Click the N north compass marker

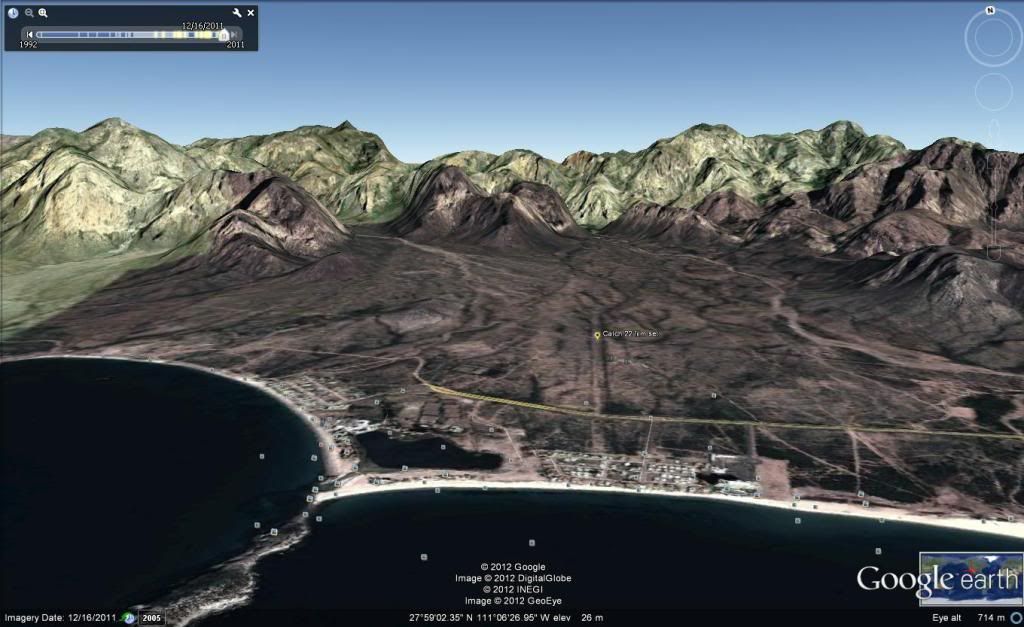coord(989,10)
